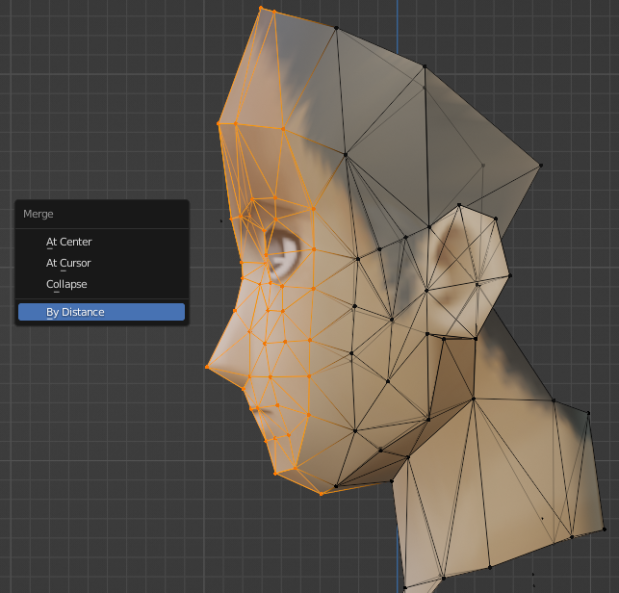Viewport: 619px width, 593px height.
Task: Choose At Cursor merge option
Action: [101, 263]
